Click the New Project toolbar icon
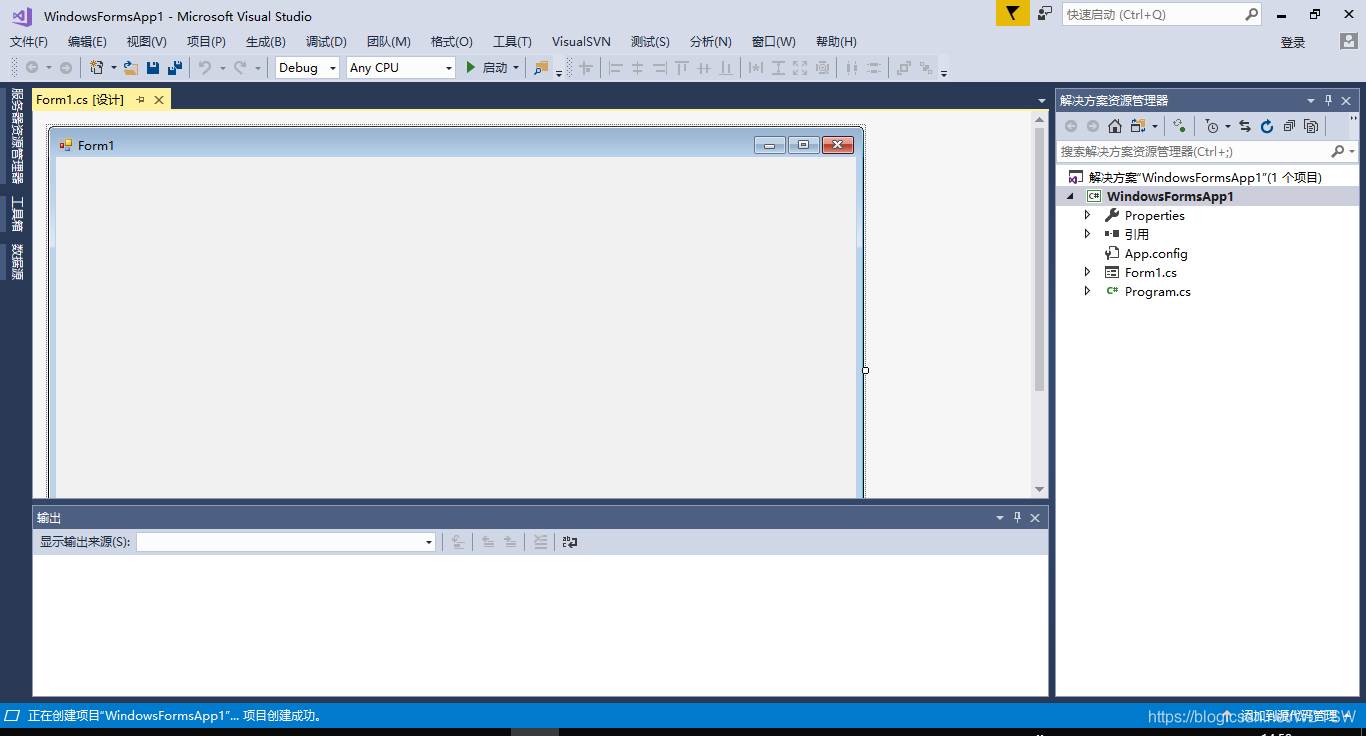 coord(97,68)
